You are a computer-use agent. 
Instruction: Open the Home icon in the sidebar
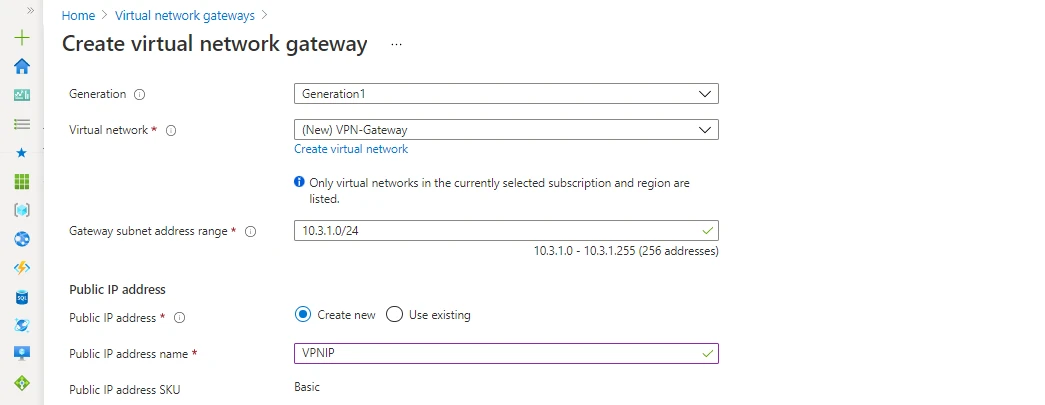[21, 66]
